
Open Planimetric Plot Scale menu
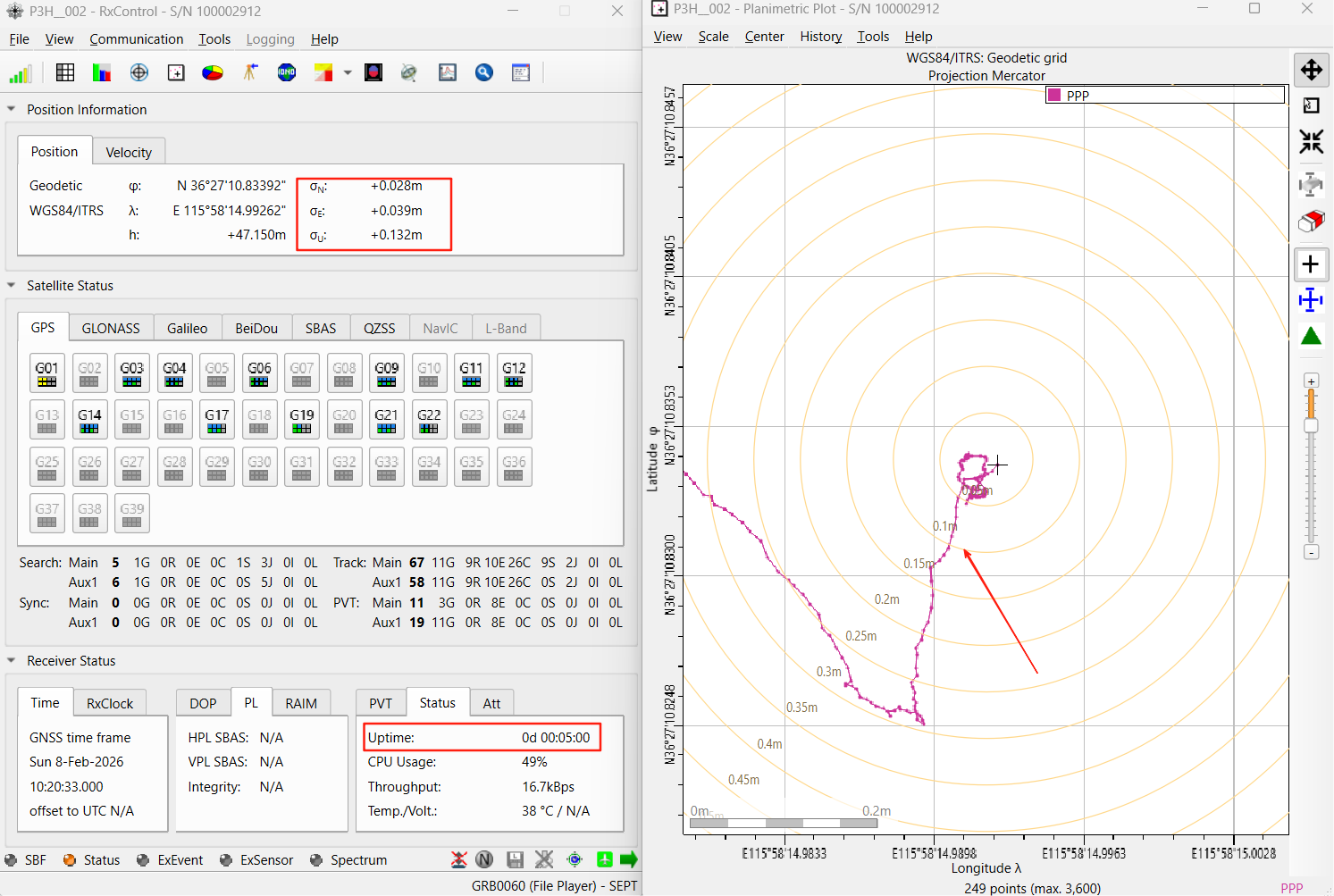pos(713,37)
